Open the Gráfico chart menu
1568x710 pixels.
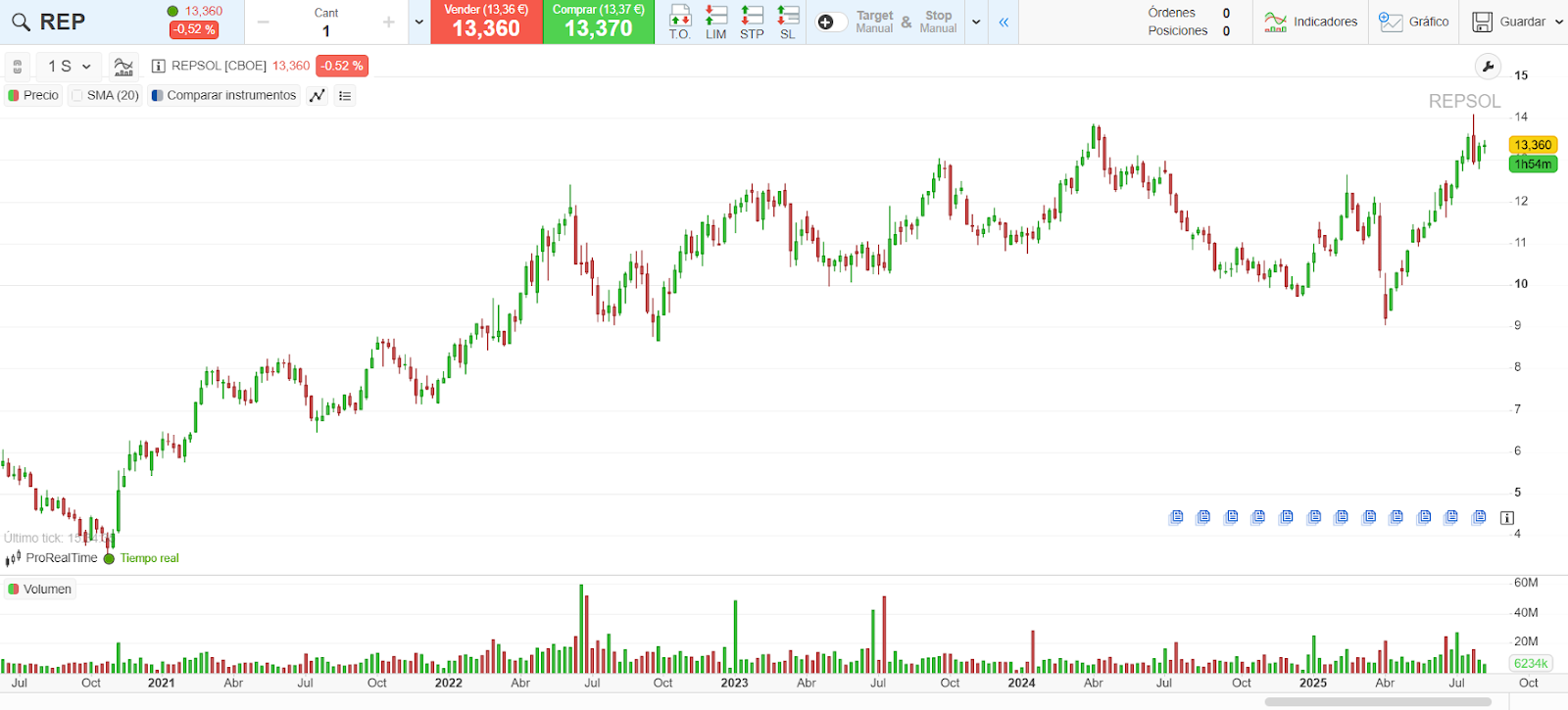coord(1413,22)
